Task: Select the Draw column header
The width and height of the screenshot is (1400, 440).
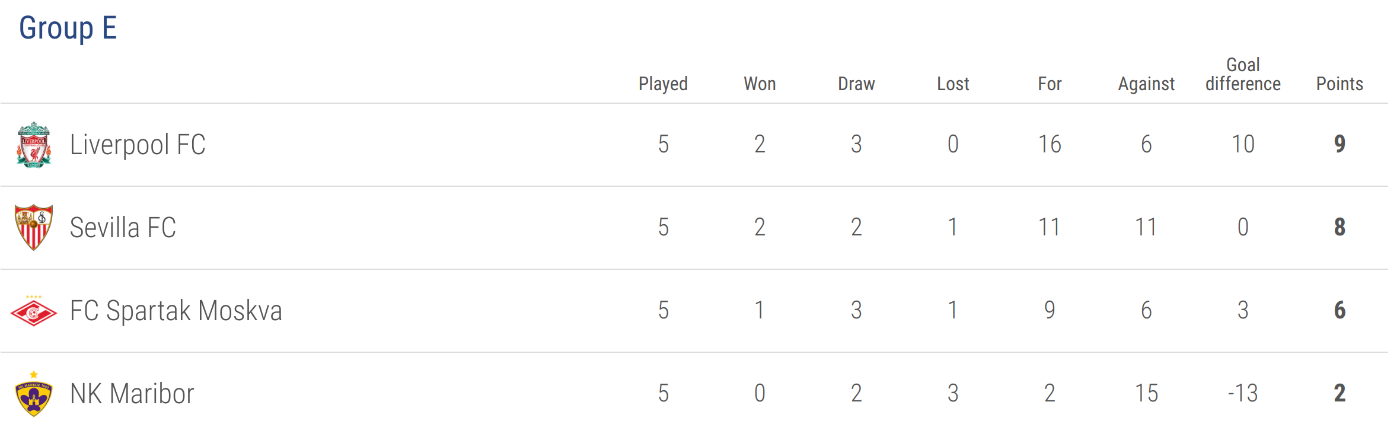Action: pyautogui.click(x=856, y=84)
